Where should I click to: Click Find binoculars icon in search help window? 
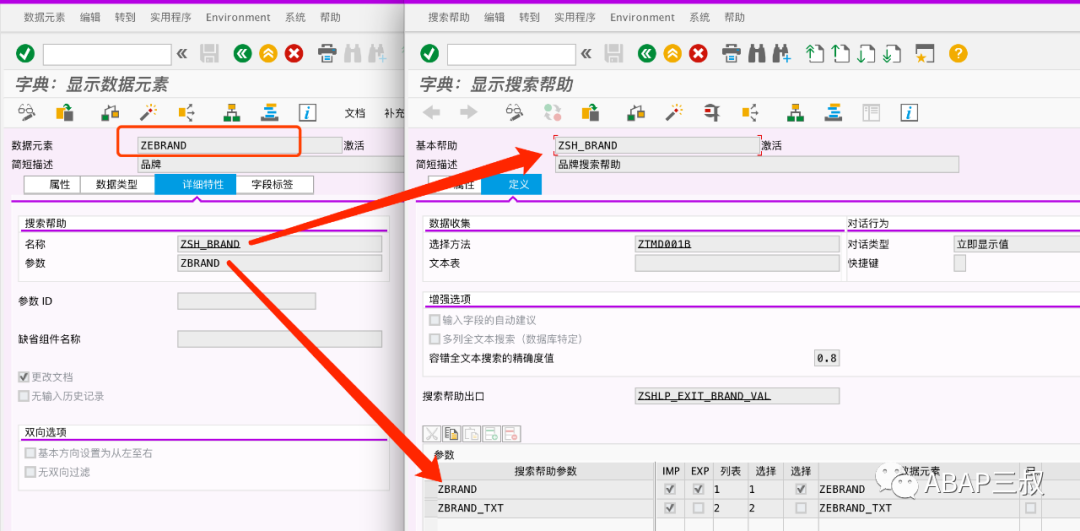coord(757,54)
